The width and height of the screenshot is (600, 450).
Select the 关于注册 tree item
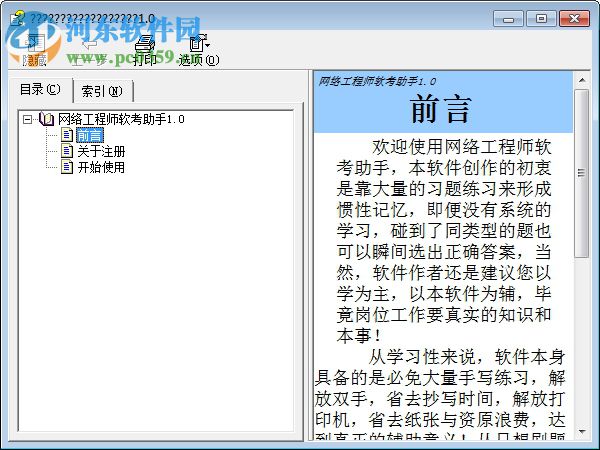pos(101,152)
